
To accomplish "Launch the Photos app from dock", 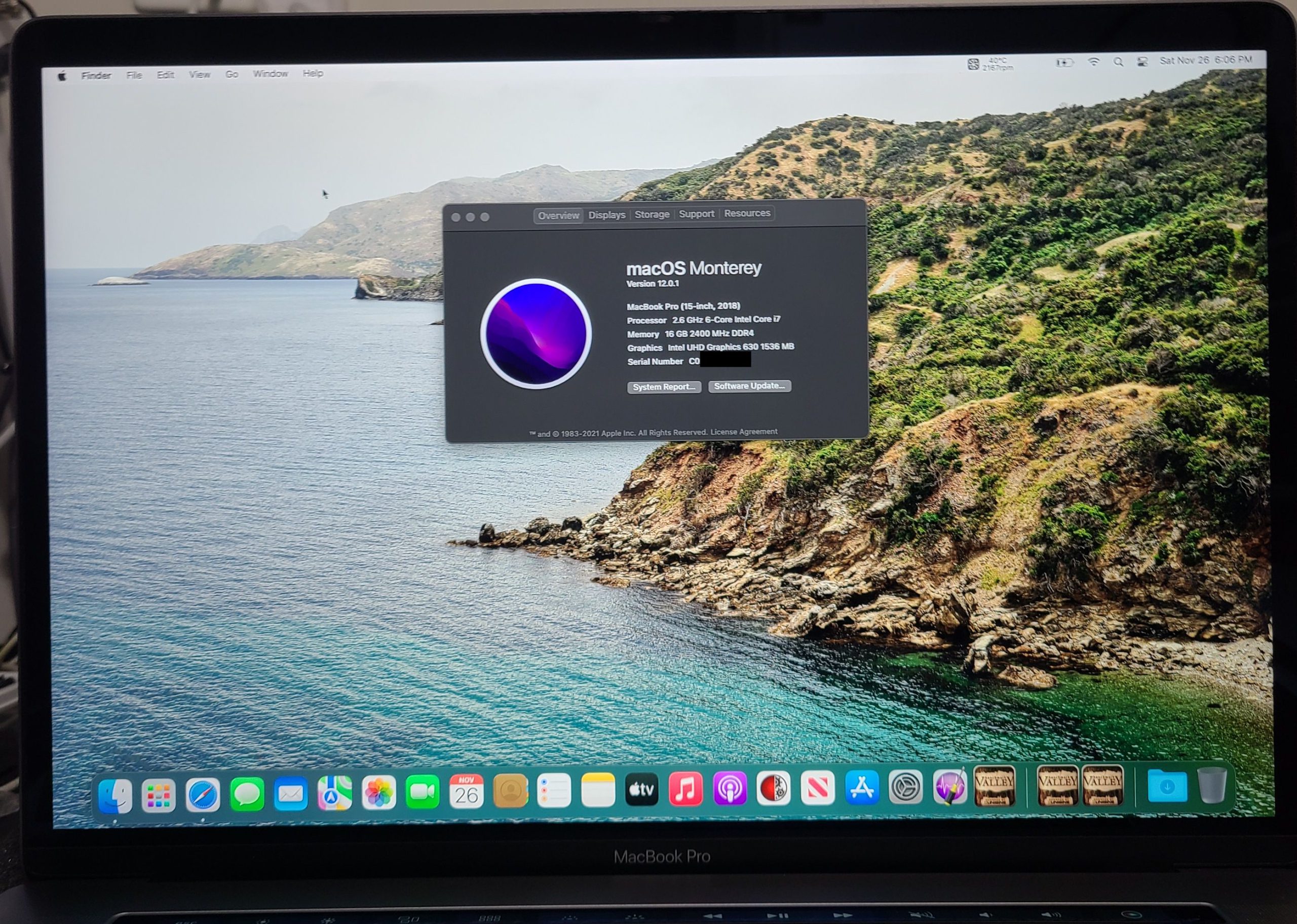I will (378, 792).
